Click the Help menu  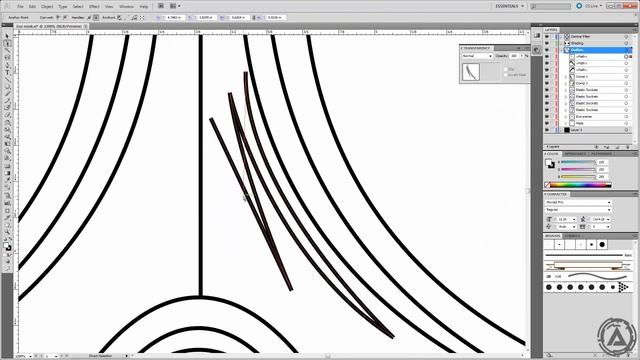tap(144, 7)
